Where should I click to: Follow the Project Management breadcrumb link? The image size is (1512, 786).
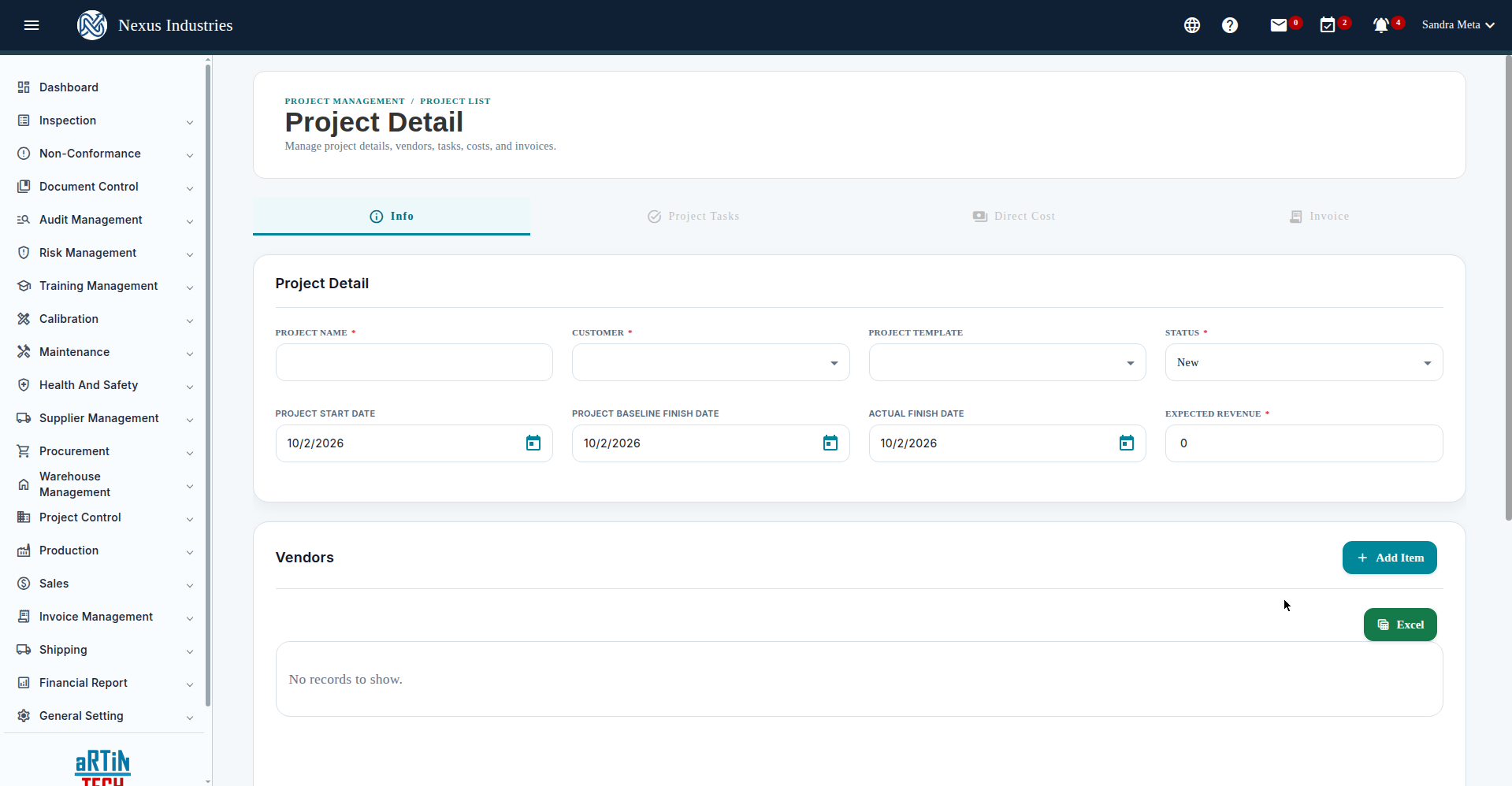[345, 101]
